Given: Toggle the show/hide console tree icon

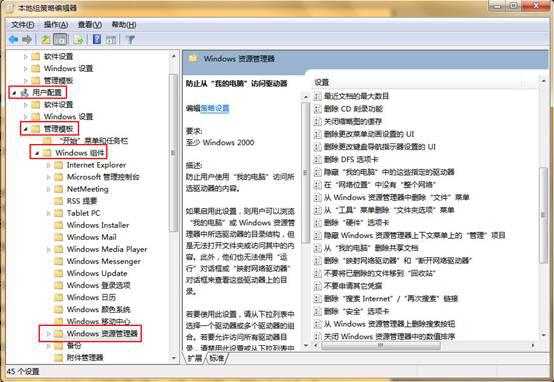Looking at the screenshot, I should click(60, 39).
